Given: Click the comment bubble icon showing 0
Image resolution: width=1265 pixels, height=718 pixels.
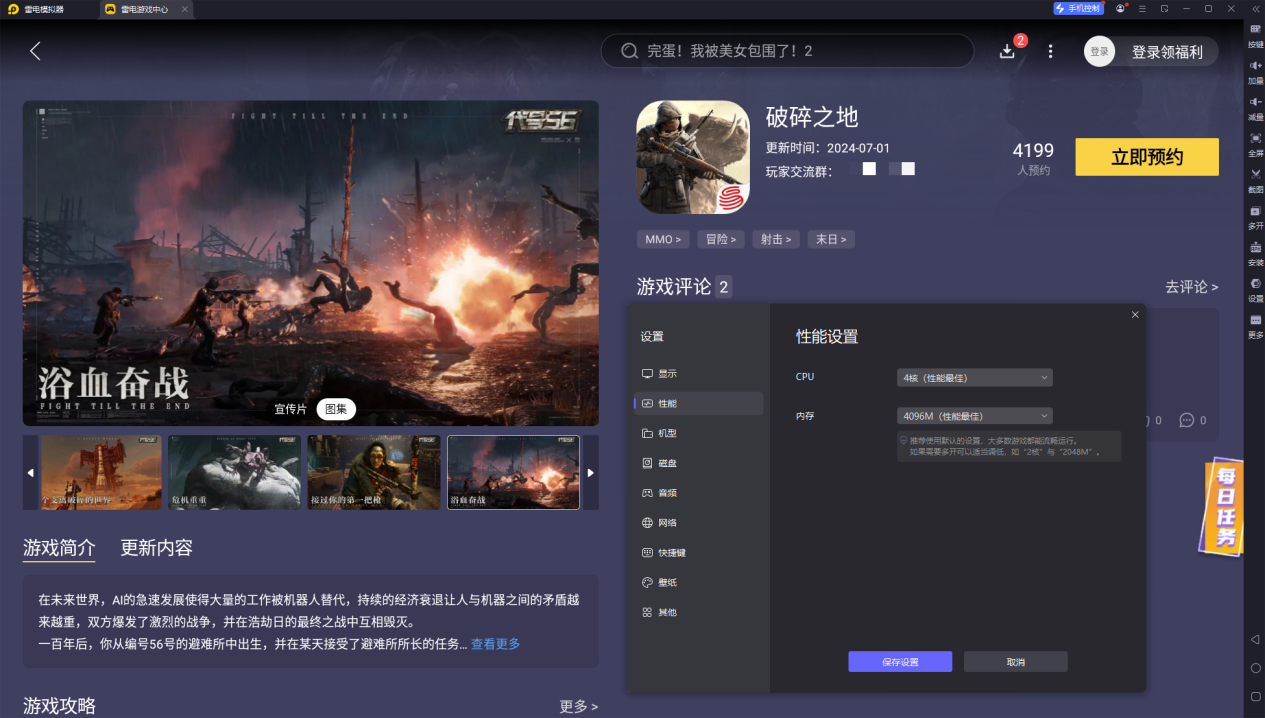Looking at the screenshot, I should coord(1187,420).
